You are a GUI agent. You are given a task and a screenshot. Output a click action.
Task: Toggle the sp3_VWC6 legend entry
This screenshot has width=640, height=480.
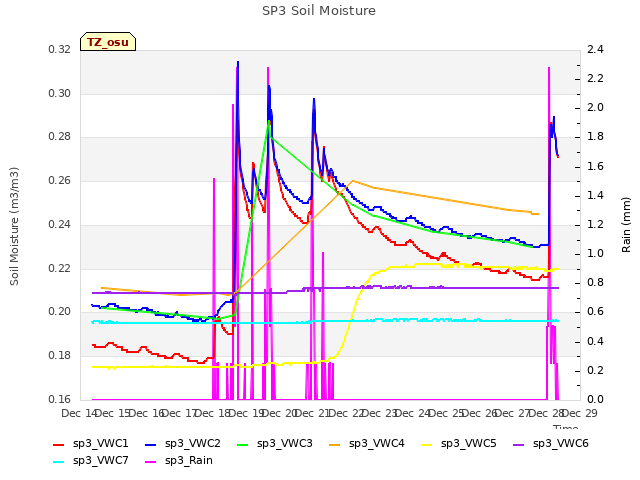pyautogui.click(x=551, y=444)
